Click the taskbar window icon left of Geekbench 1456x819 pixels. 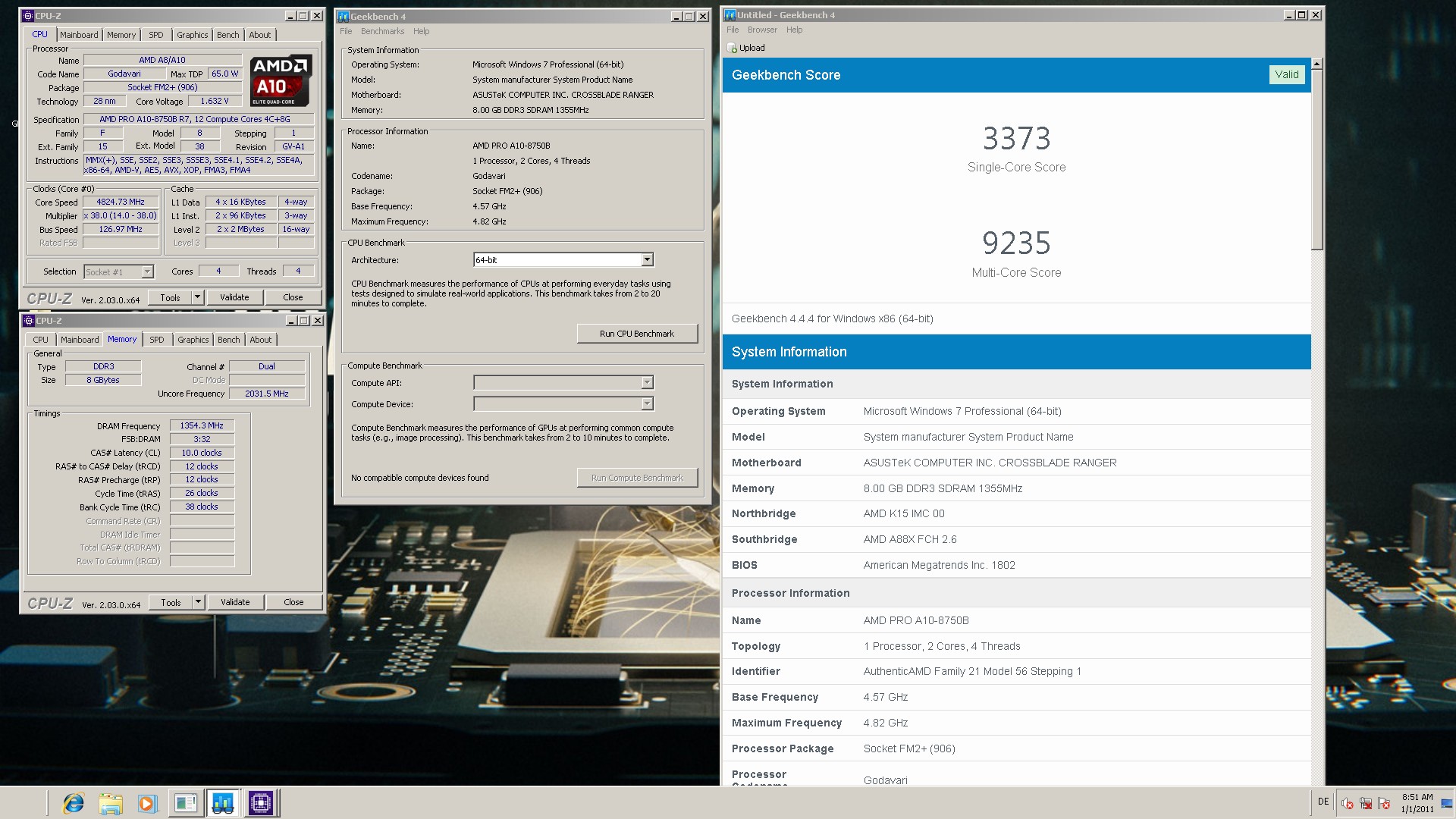(x=186, y=803)
